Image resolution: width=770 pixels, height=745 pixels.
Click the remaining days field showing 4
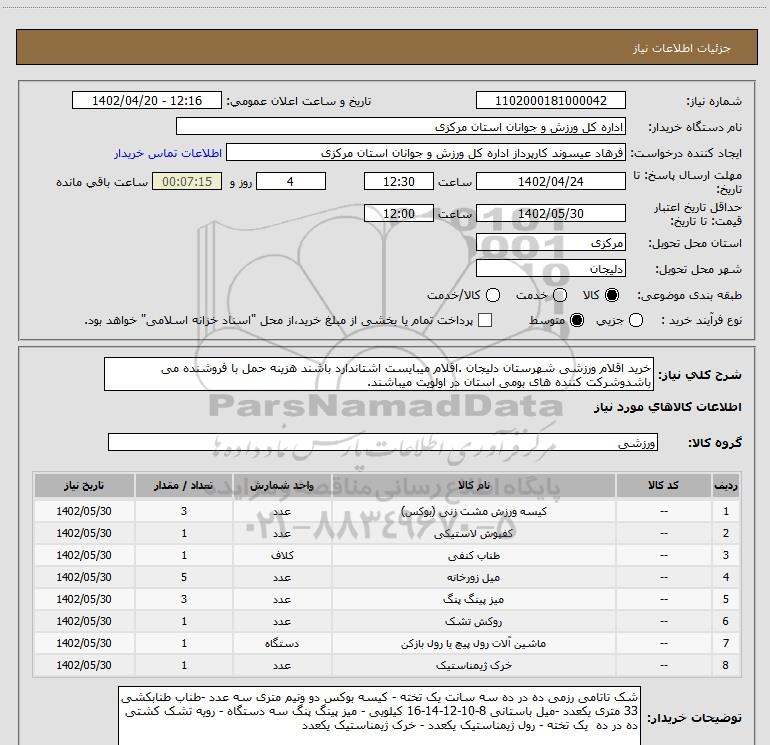tap(291, 181)
